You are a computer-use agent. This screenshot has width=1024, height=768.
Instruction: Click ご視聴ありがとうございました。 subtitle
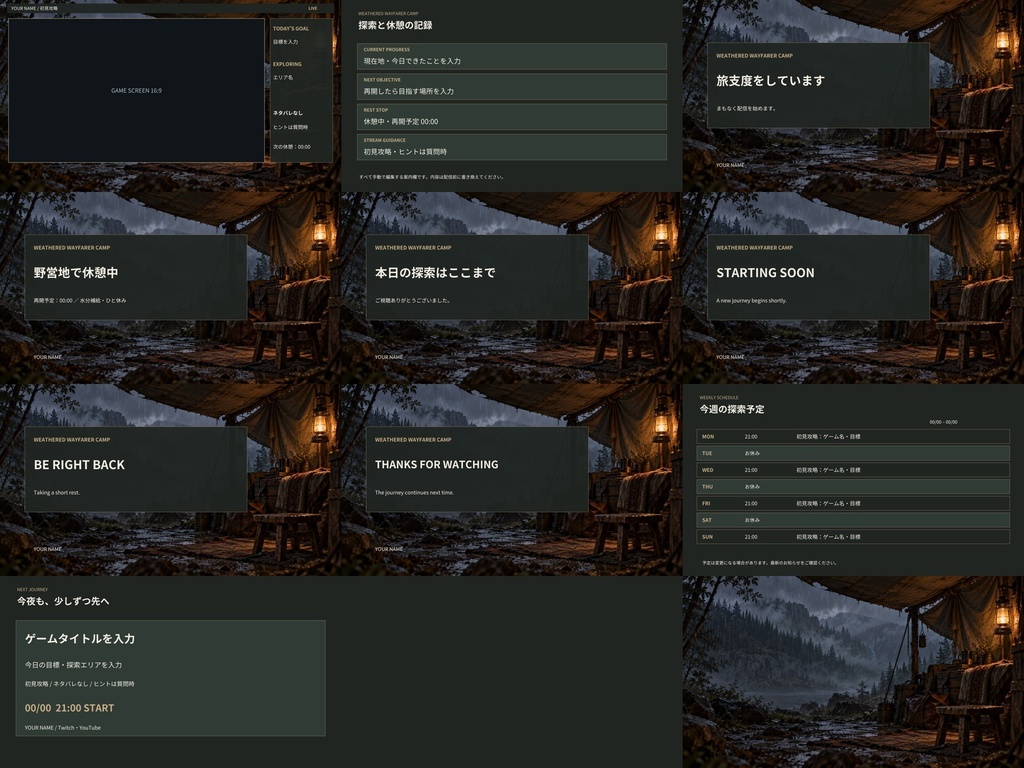click(413, 300)
